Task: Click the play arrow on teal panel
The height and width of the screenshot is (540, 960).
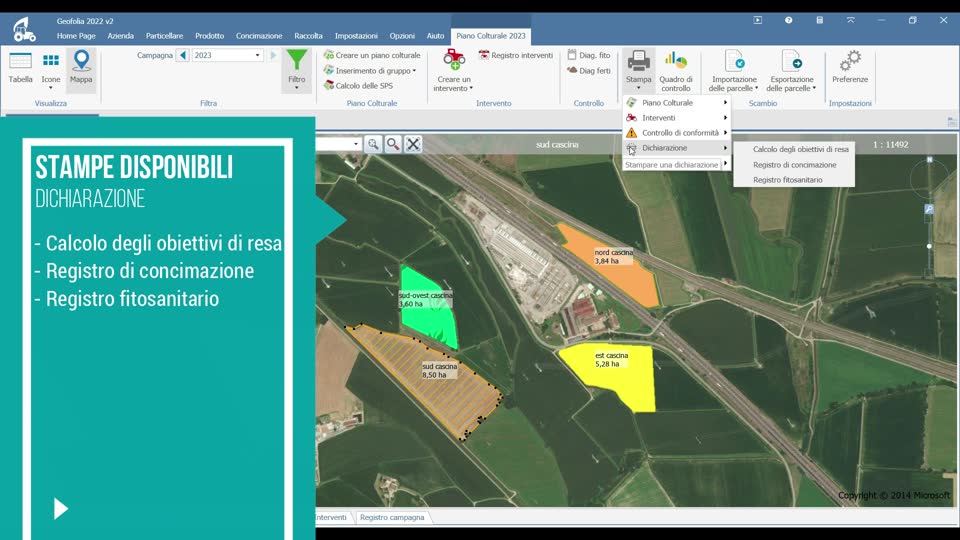Action: [x=60, y=509]
